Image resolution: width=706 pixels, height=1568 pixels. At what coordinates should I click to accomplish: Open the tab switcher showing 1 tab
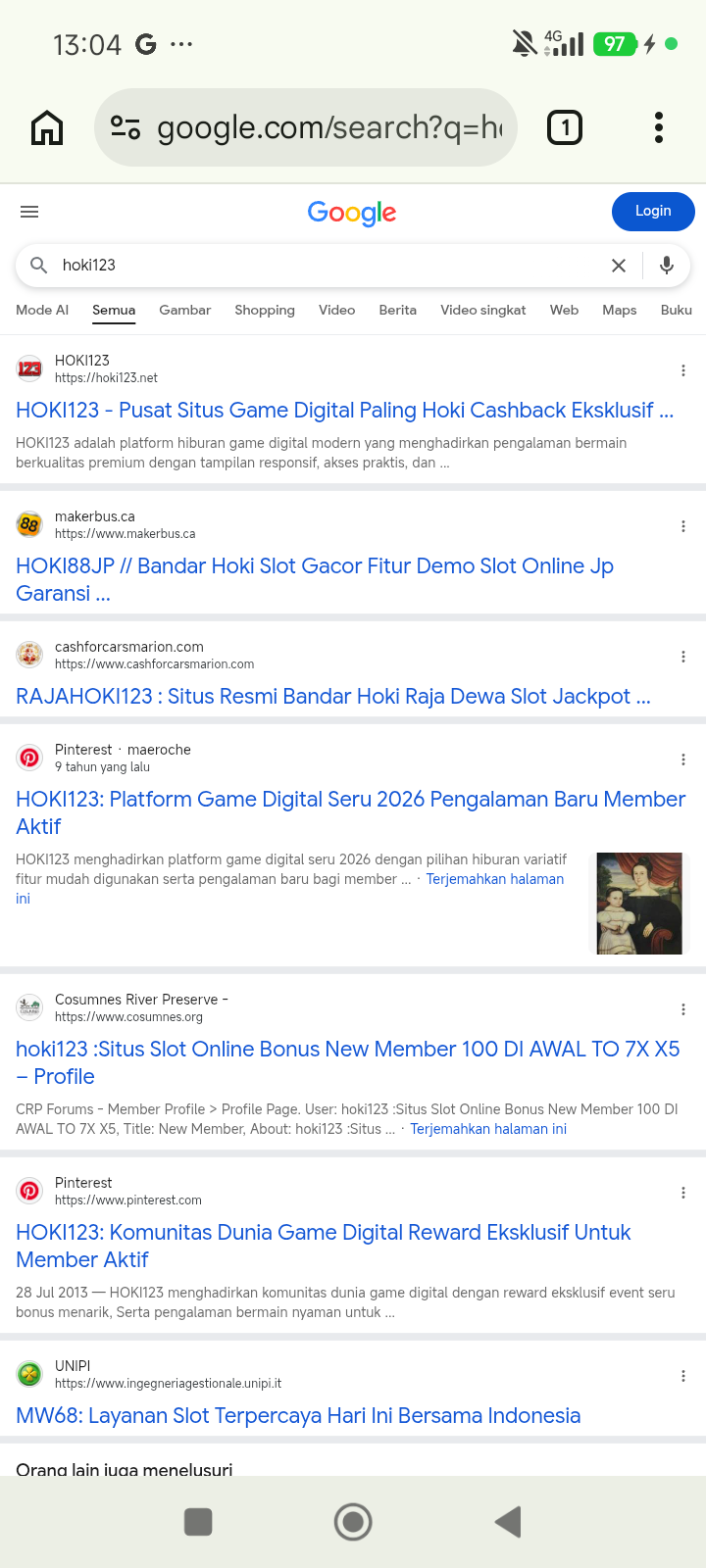565,127
